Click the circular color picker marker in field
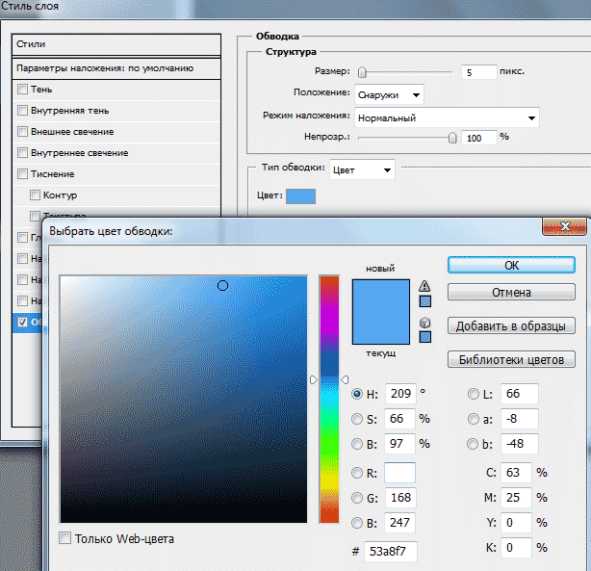Image resolution: width=591 pixels, height=571 pixels. click(x=222, y=286)
